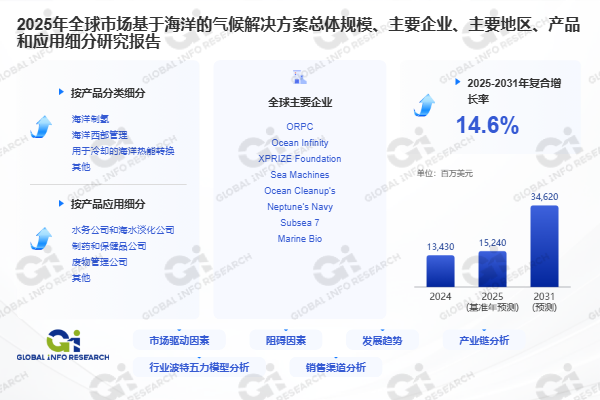Click the application 废物管理公司
600x400 pixels.
pyautogui.click(x=99, y=262)
